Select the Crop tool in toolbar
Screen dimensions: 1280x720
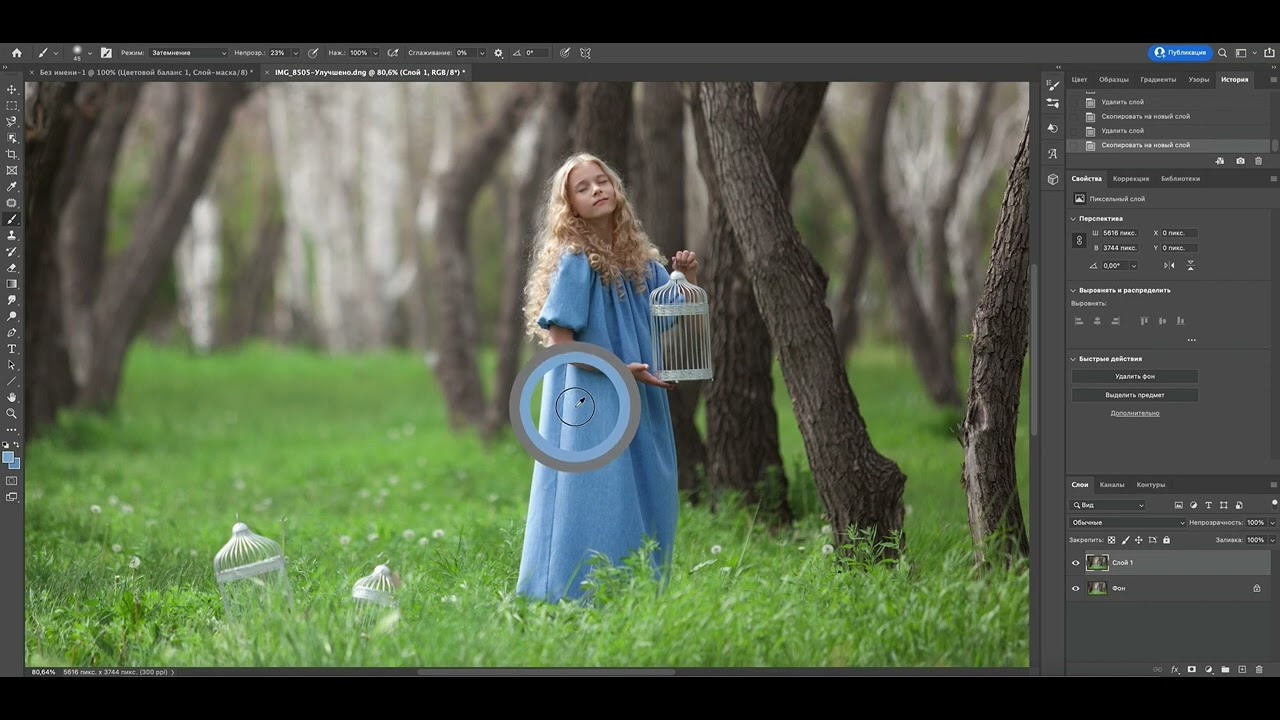12,154
